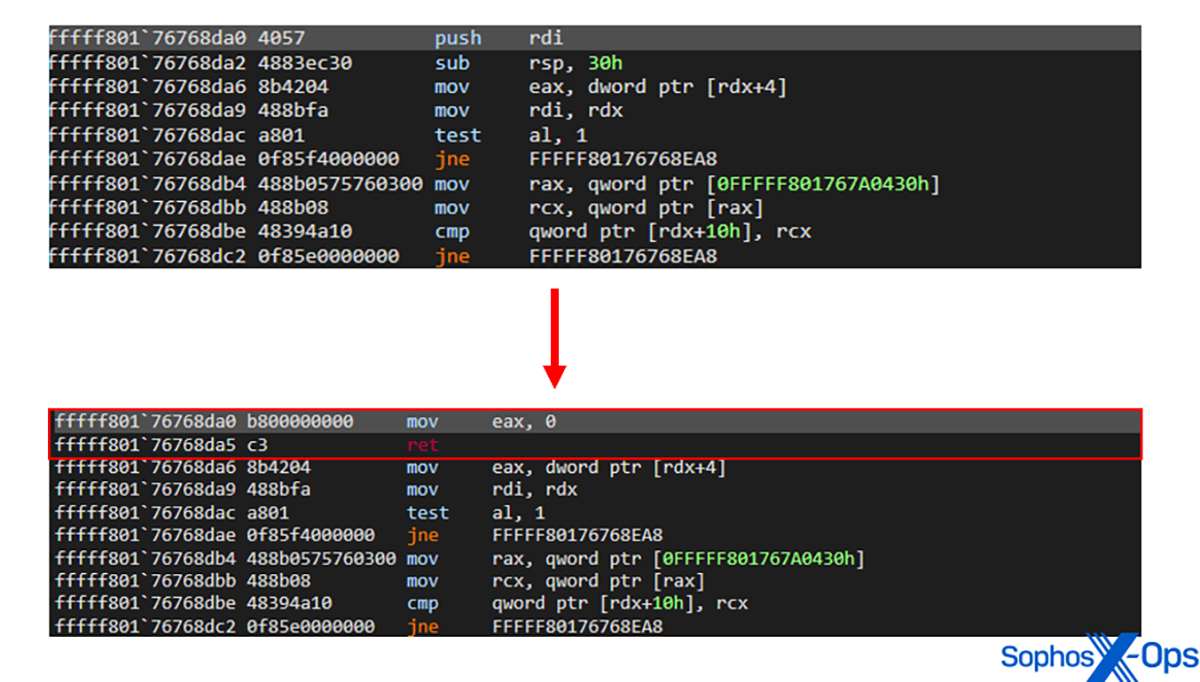Select 'qword ptr [rdx+10h], rcx' in the upper listing
The width and height of the screenshot is (1200, 682).
(x=670, y=232)
